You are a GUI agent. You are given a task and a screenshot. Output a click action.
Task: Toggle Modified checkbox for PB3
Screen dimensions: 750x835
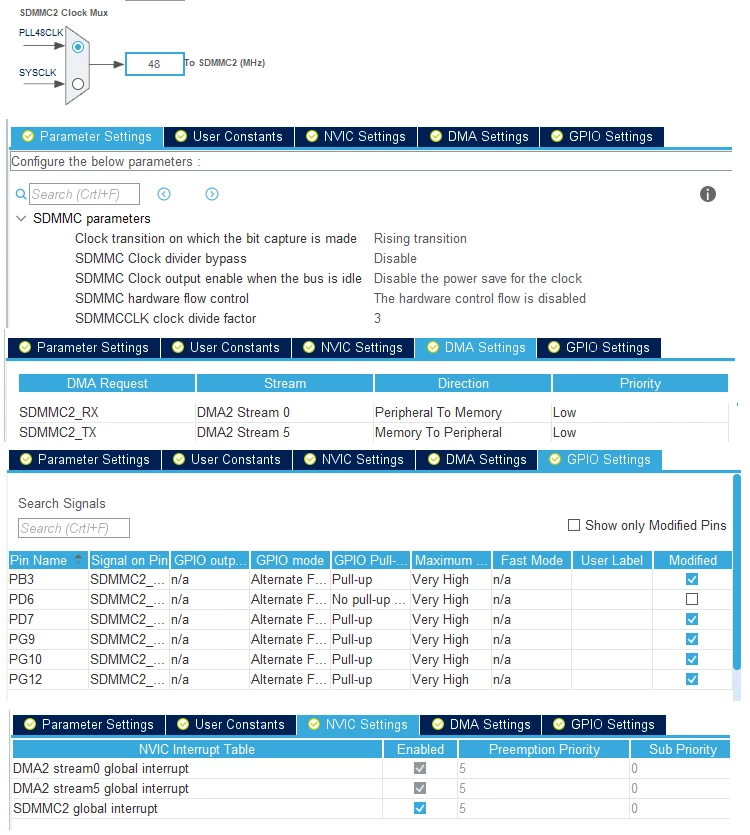(x=692, y=579)
